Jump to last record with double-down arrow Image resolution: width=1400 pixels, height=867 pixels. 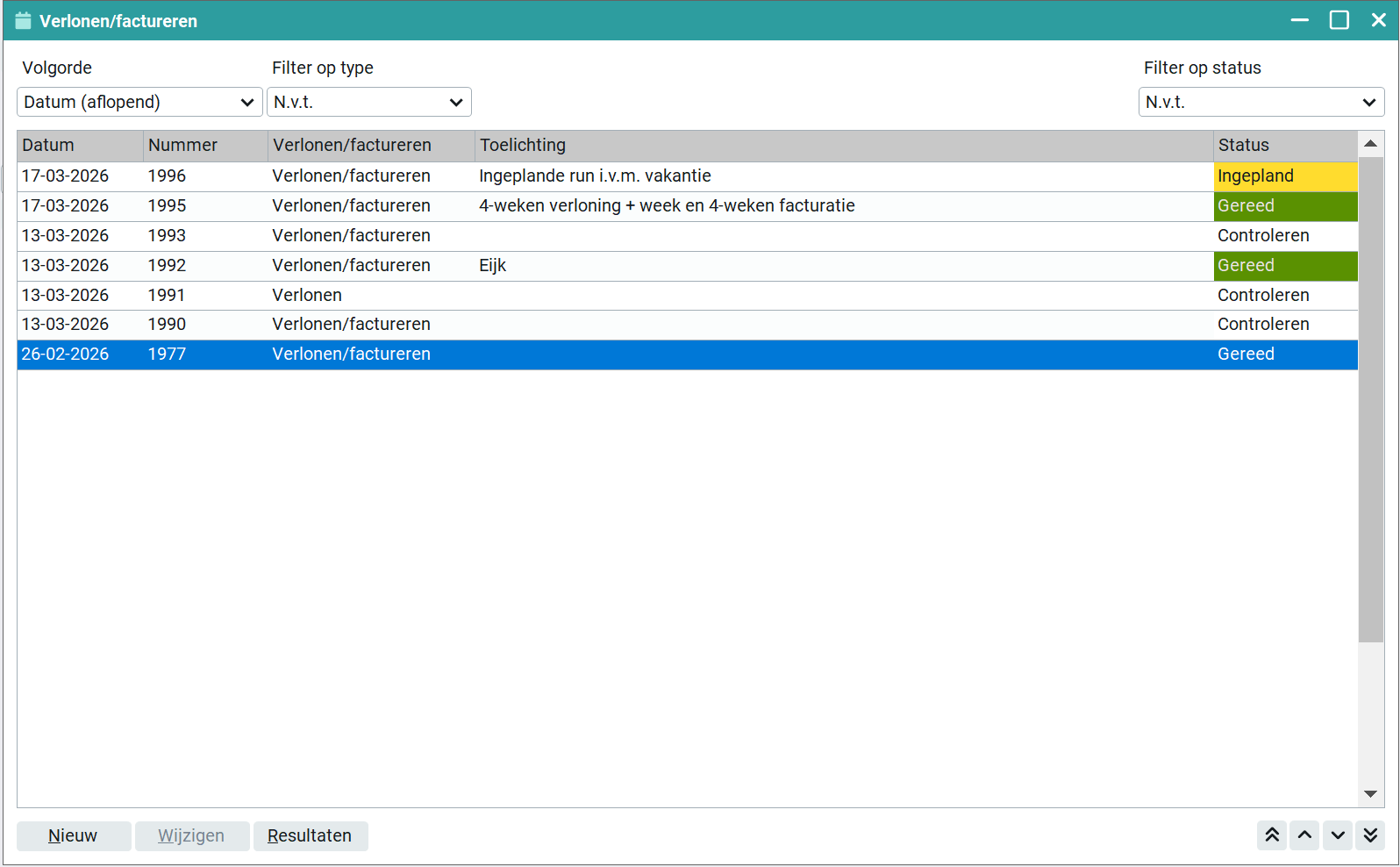(x=1369, y=835)
